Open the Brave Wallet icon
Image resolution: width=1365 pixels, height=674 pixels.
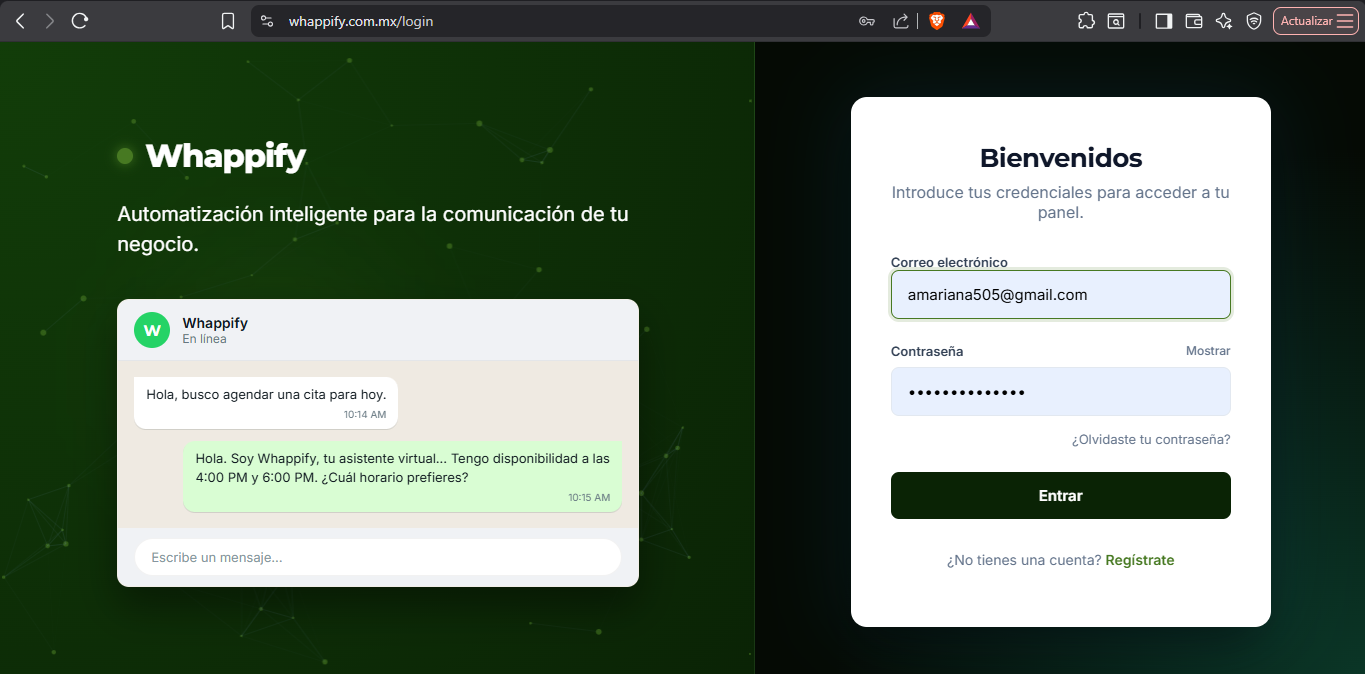tap(1193, 21)
